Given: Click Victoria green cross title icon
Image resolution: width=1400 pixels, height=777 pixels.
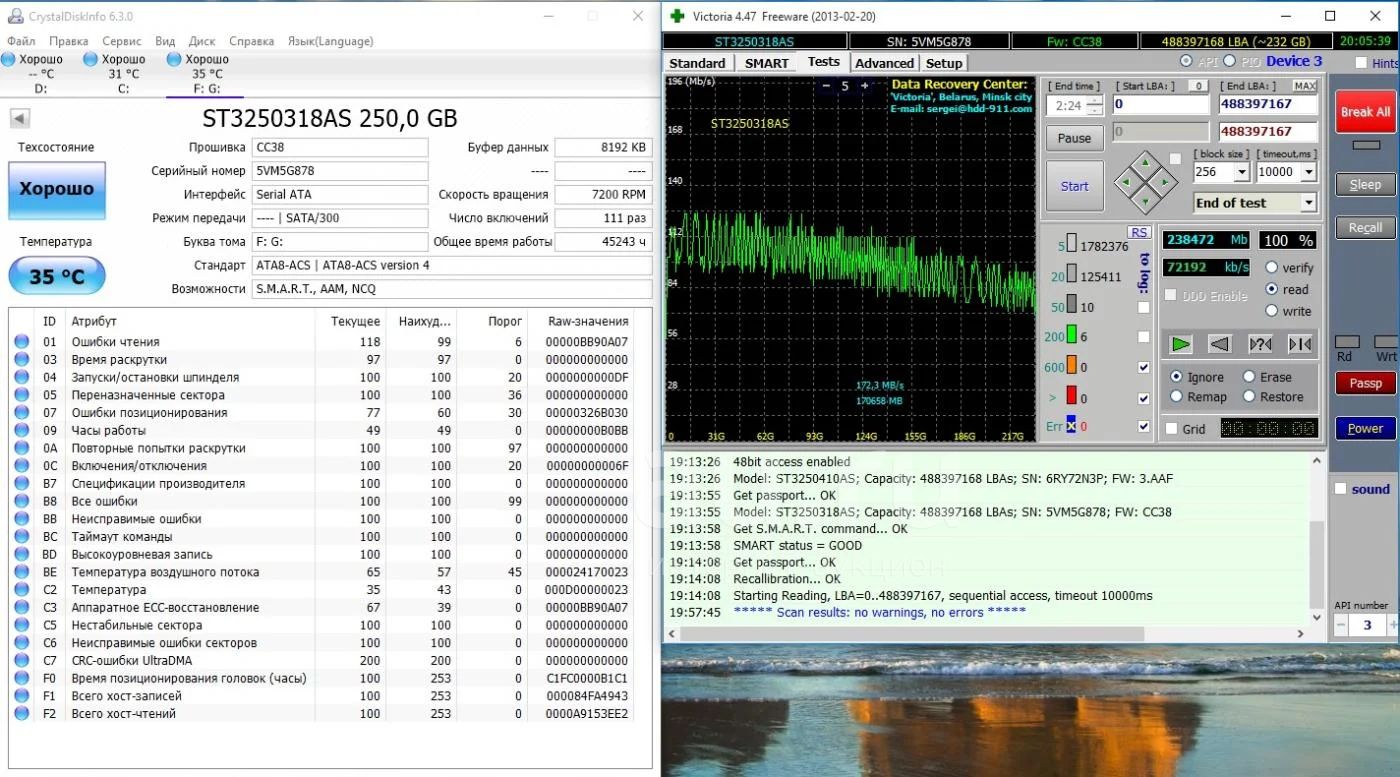Looking at the screenshot, I should click(x=678, y=16).
